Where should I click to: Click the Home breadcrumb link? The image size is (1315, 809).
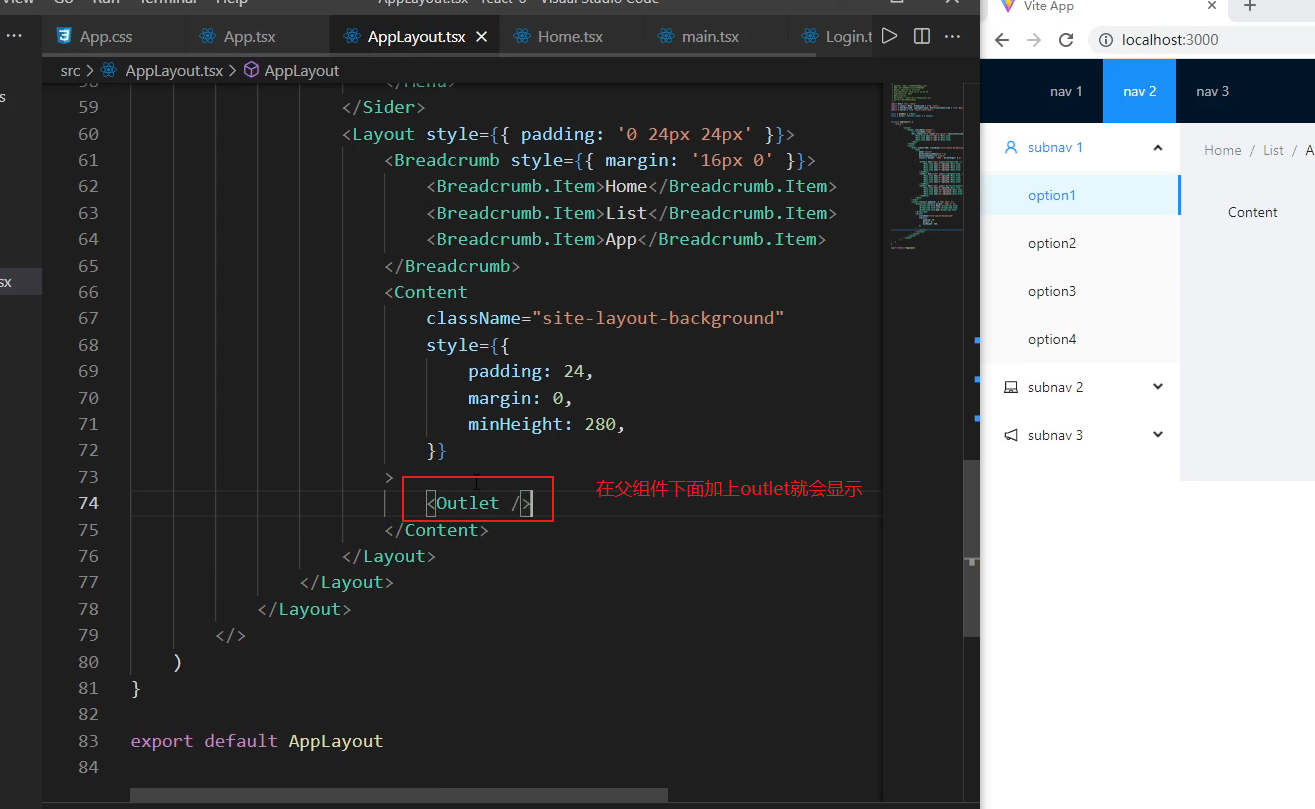[1222, 149]
